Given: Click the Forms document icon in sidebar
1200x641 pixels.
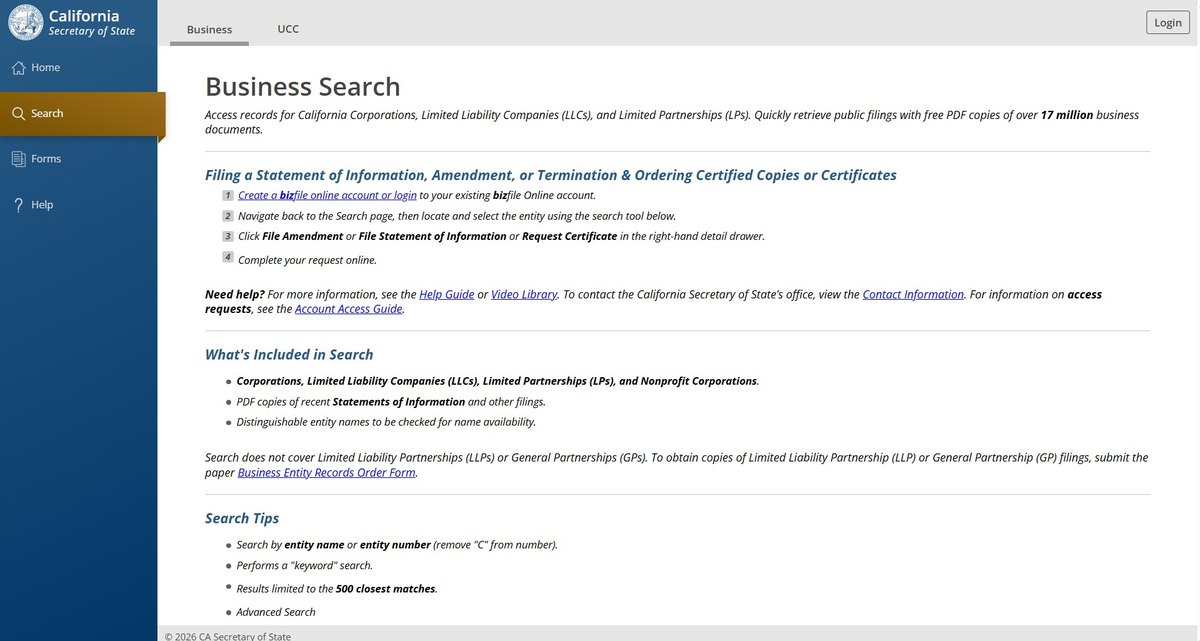Looking at the screenshot, I should pyautogui.click(x=18, y=159).
